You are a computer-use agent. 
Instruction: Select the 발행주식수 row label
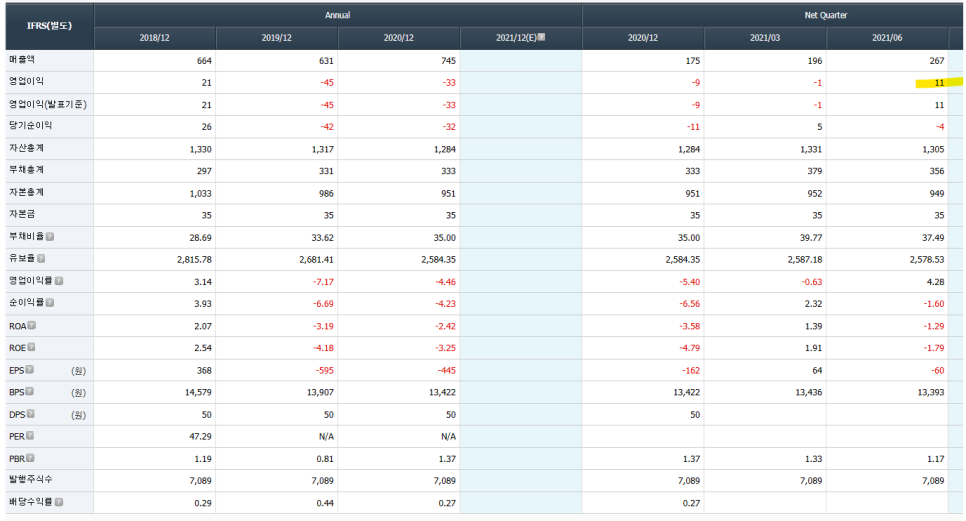pos(31,479)
